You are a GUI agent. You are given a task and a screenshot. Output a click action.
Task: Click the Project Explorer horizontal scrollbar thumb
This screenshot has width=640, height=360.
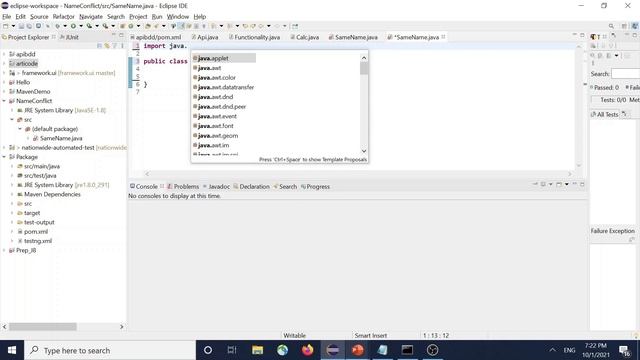(x=43, y=327)
